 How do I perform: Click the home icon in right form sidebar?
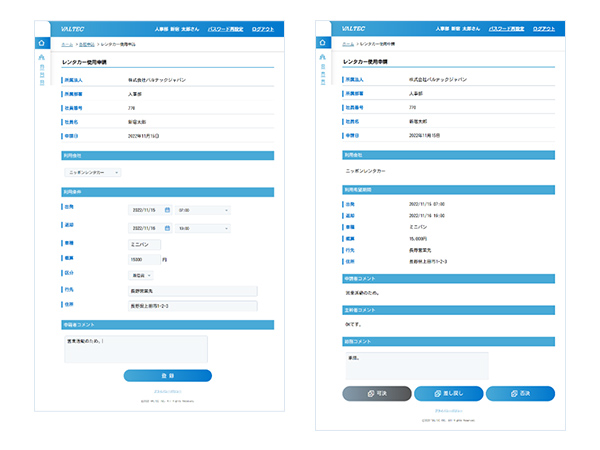point(322,44)
